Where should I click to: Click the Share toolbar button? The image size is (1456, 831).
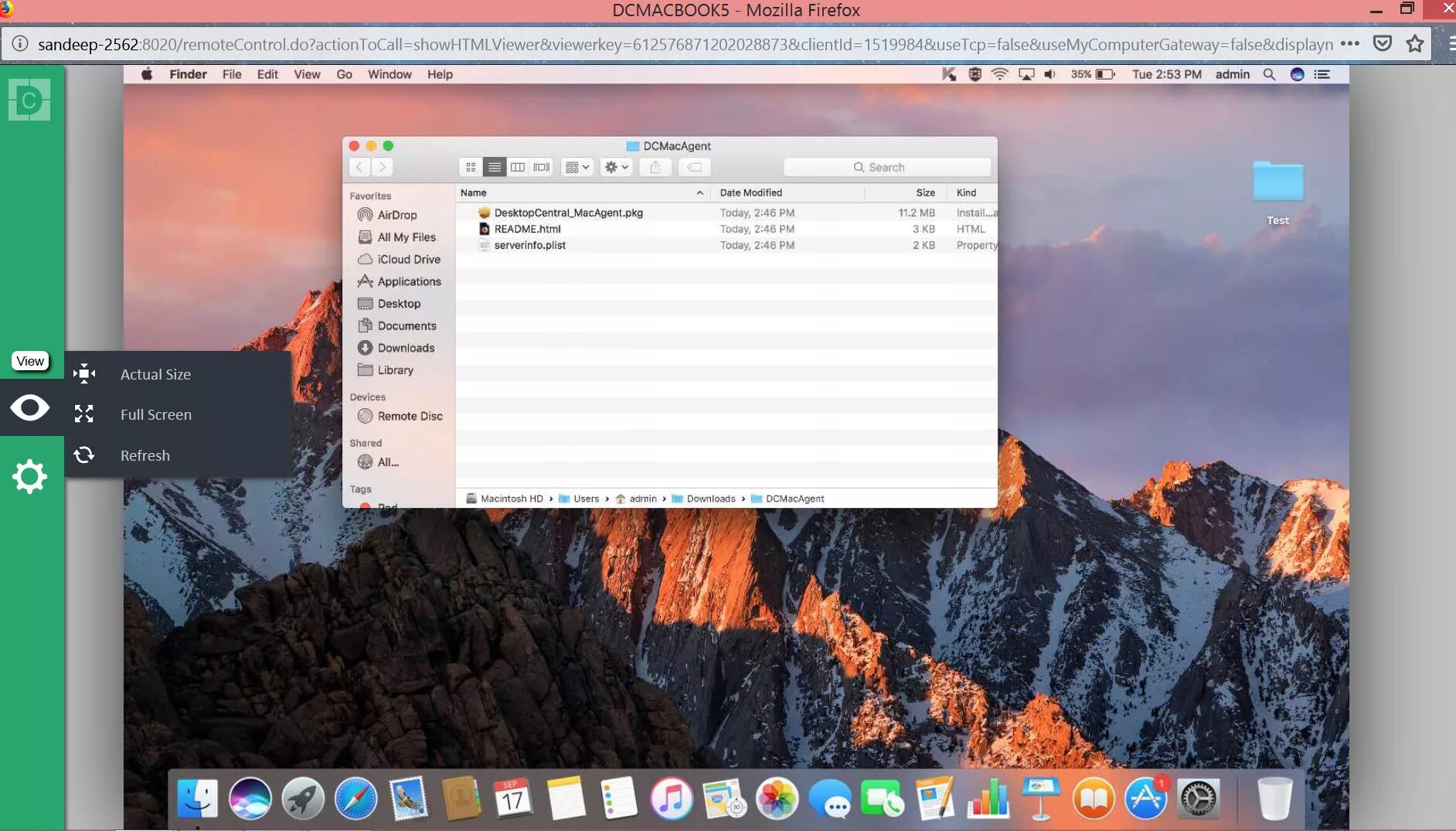pyautogui.click(x=655, y=167)
